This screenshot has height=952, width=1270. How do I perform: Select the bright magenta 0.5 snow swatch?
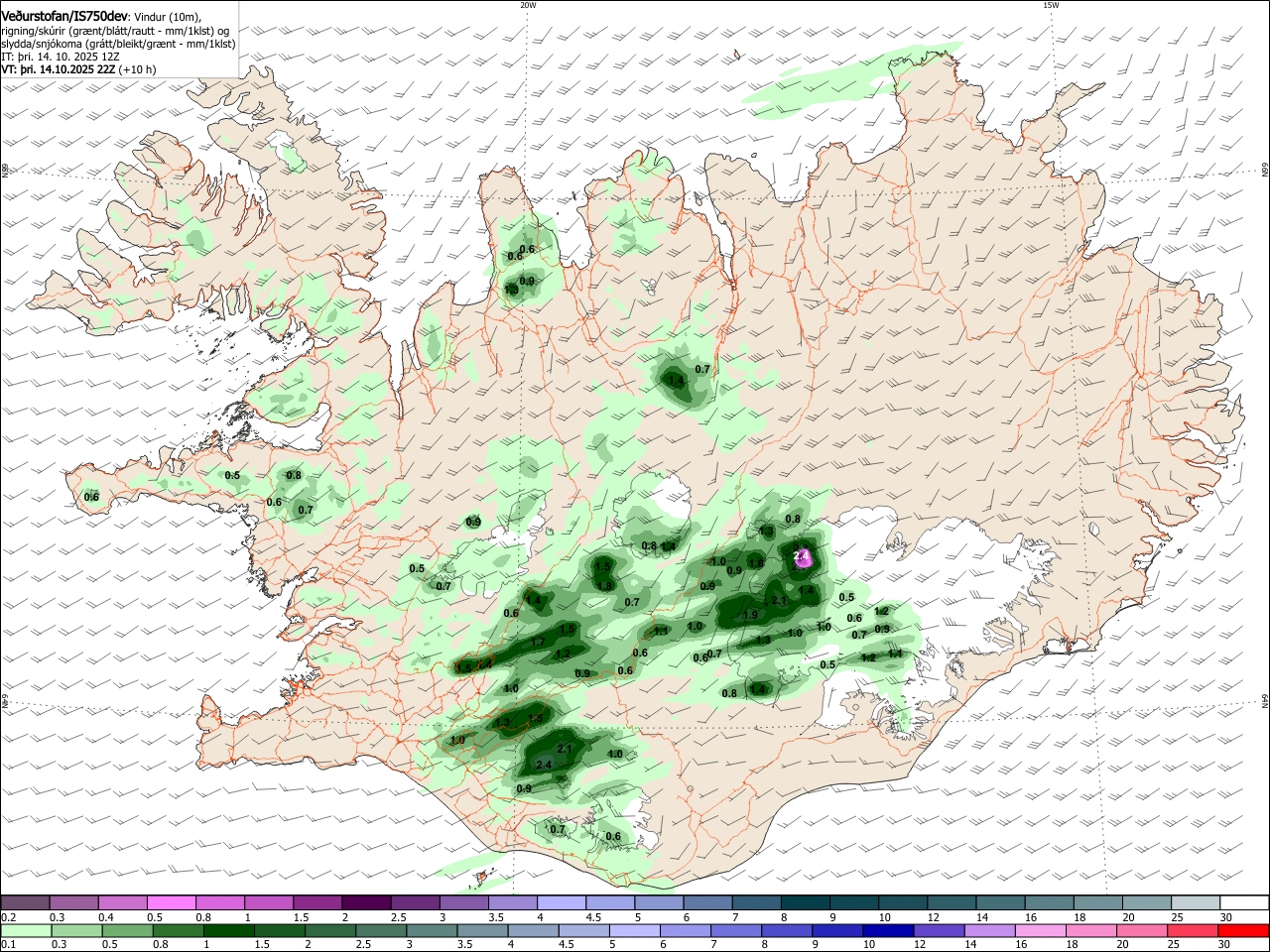click(x=171, y=903)
